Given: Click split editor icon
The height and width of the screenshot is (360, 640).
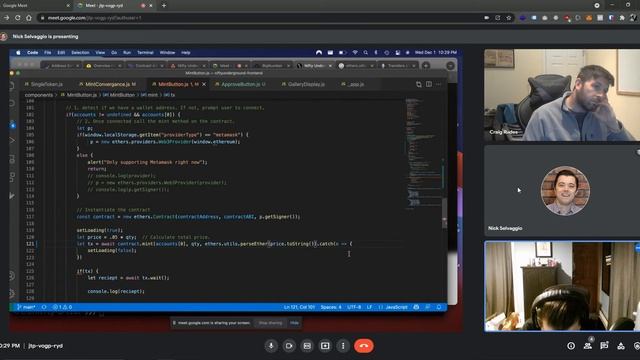Looking at the screenshot, I should (429, 84).
